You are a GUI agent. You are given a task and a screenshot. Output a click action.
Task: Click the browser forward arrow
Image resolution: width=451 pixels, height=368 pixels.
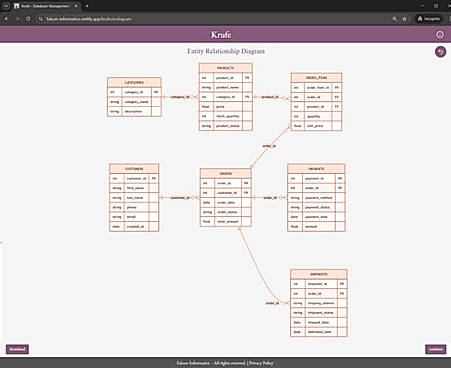[17, 19]
